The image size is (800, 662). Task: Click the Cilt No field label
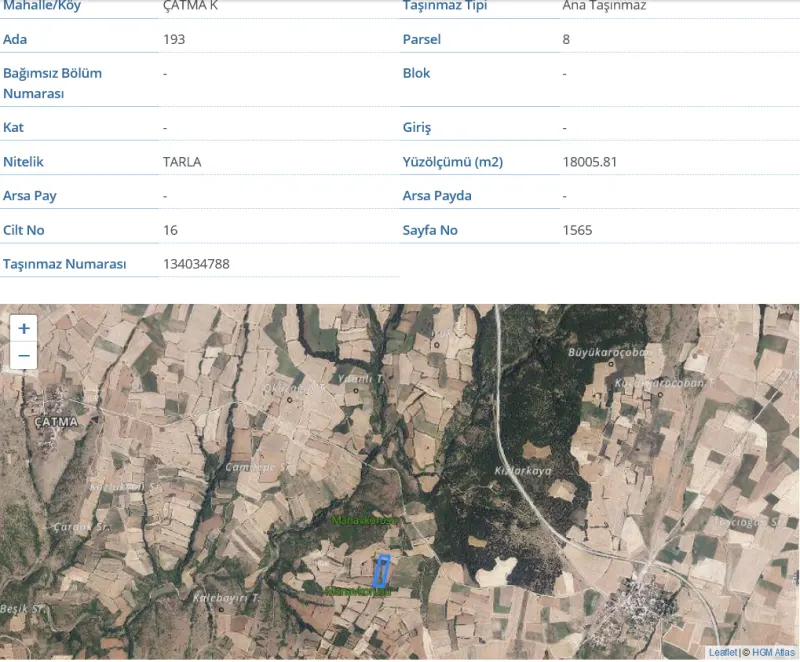tap(23, 230)
